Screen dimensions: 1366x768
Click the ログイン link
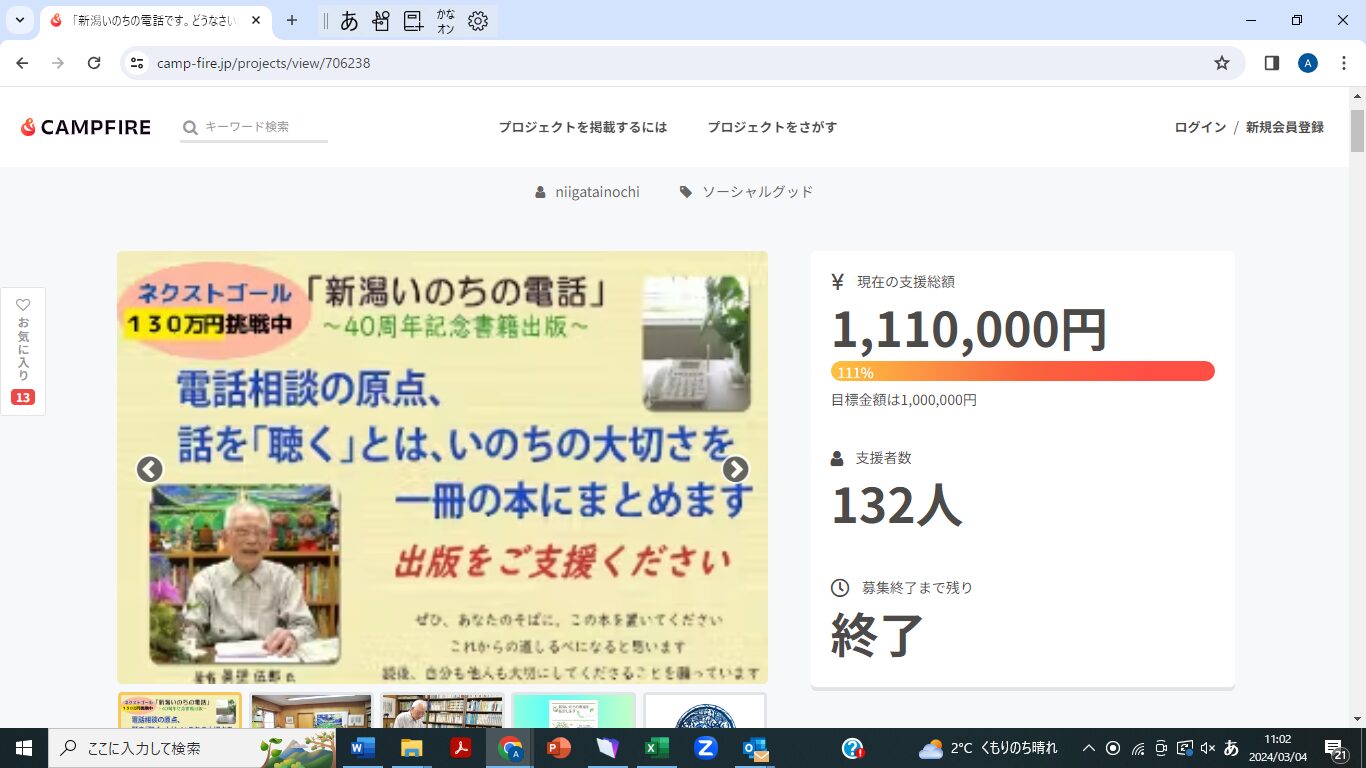click(x=1200, y=127)
